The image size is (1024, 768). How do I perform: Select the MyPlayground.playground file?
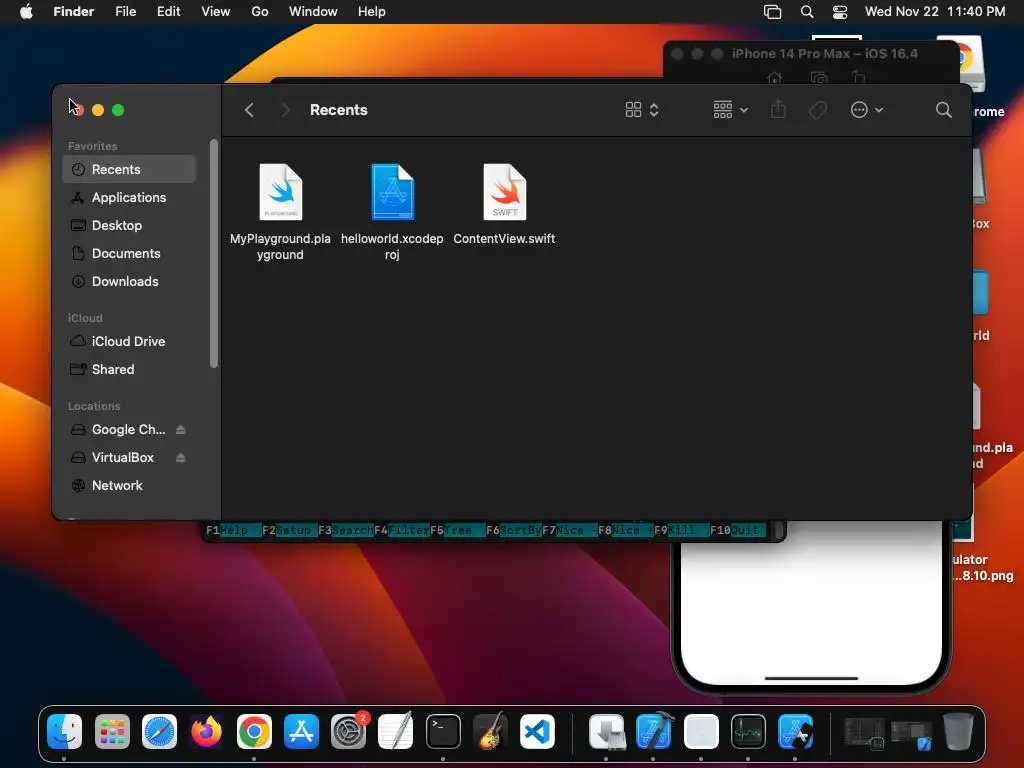tap(280, 212)
